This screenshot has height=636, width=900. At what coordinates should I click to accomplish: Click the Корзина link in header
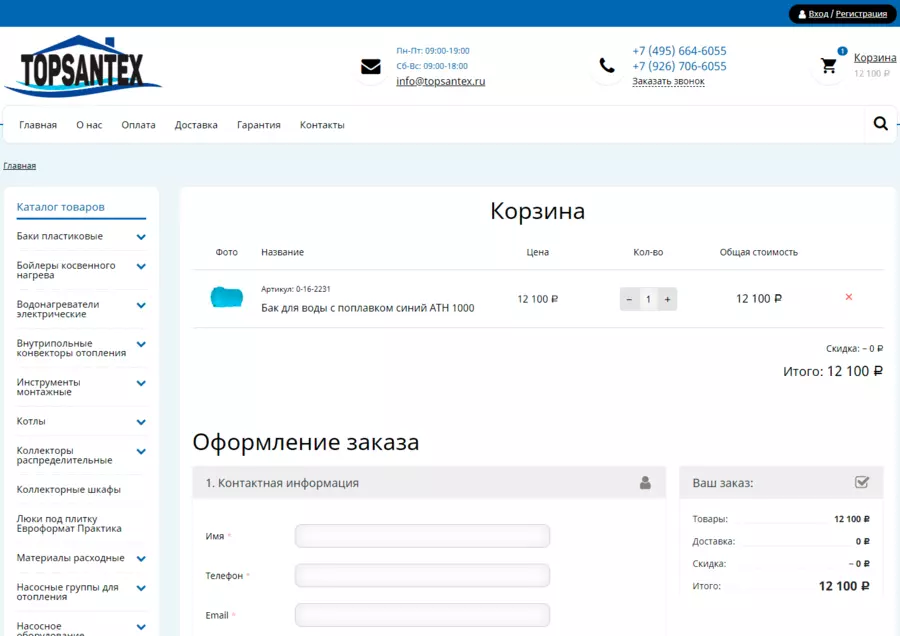[x=875, y=57]
